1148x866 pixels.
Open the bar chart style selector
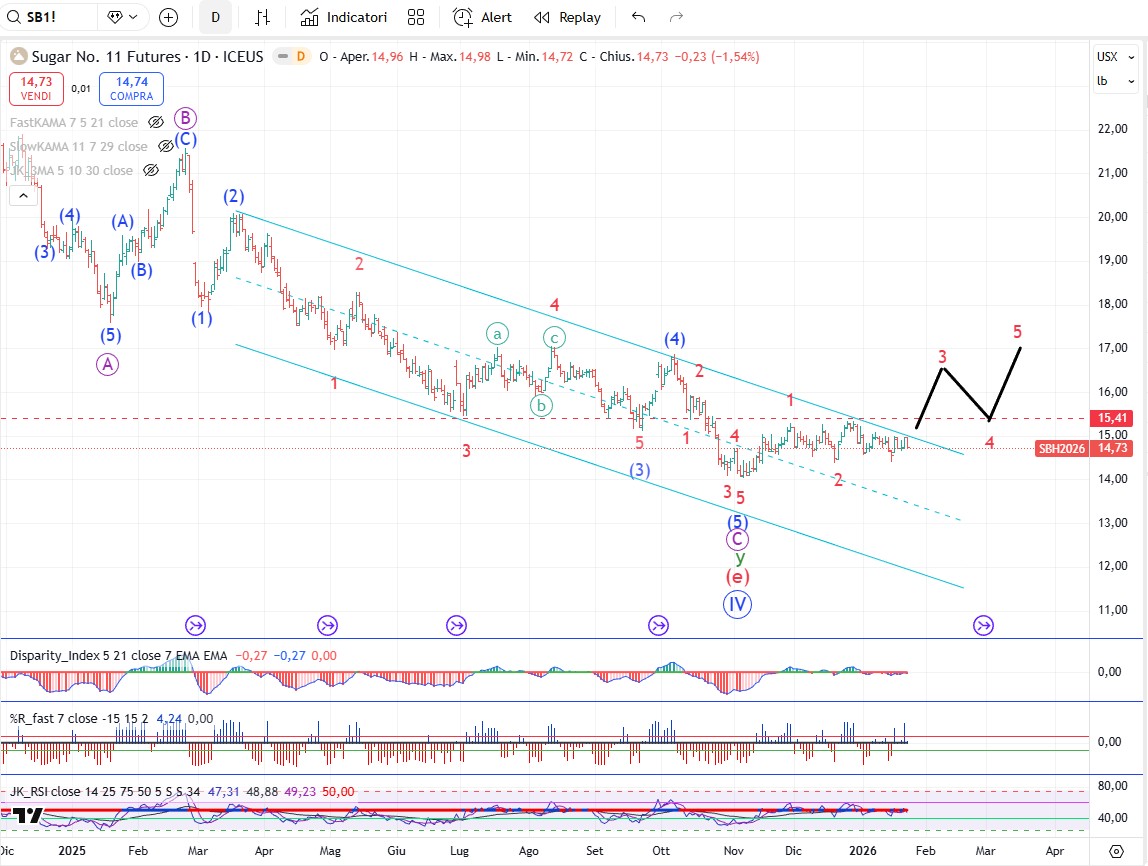coord(263,17)
